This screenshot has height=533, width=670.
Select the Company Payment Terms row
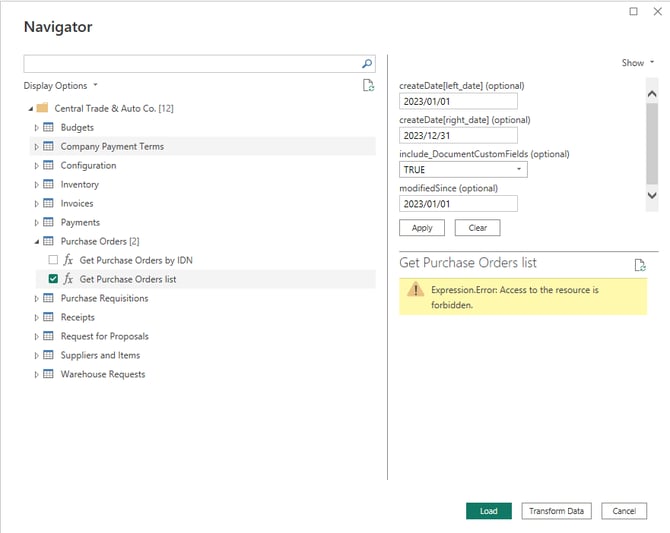(x=203, y=146)
